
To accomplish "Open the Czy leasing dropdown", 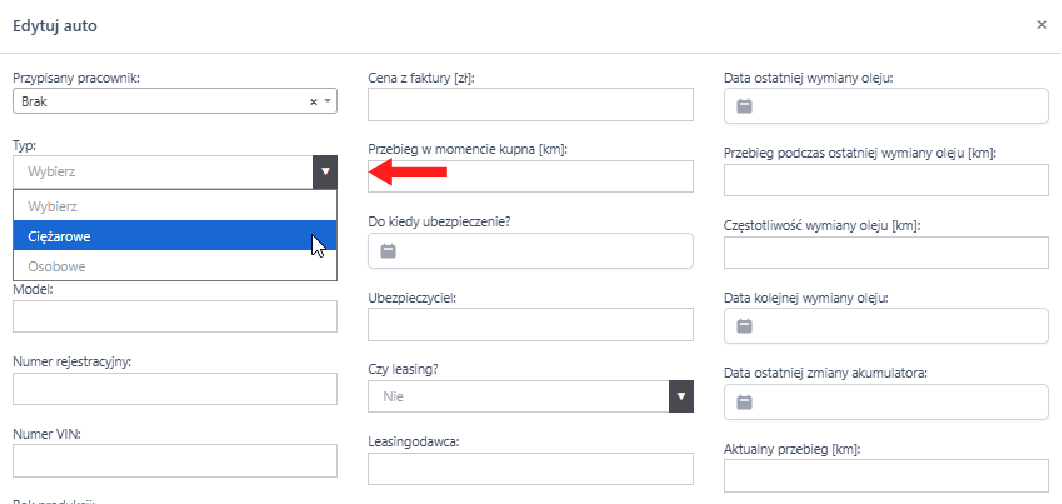I will pyautogui.click(x=681, y=396).
